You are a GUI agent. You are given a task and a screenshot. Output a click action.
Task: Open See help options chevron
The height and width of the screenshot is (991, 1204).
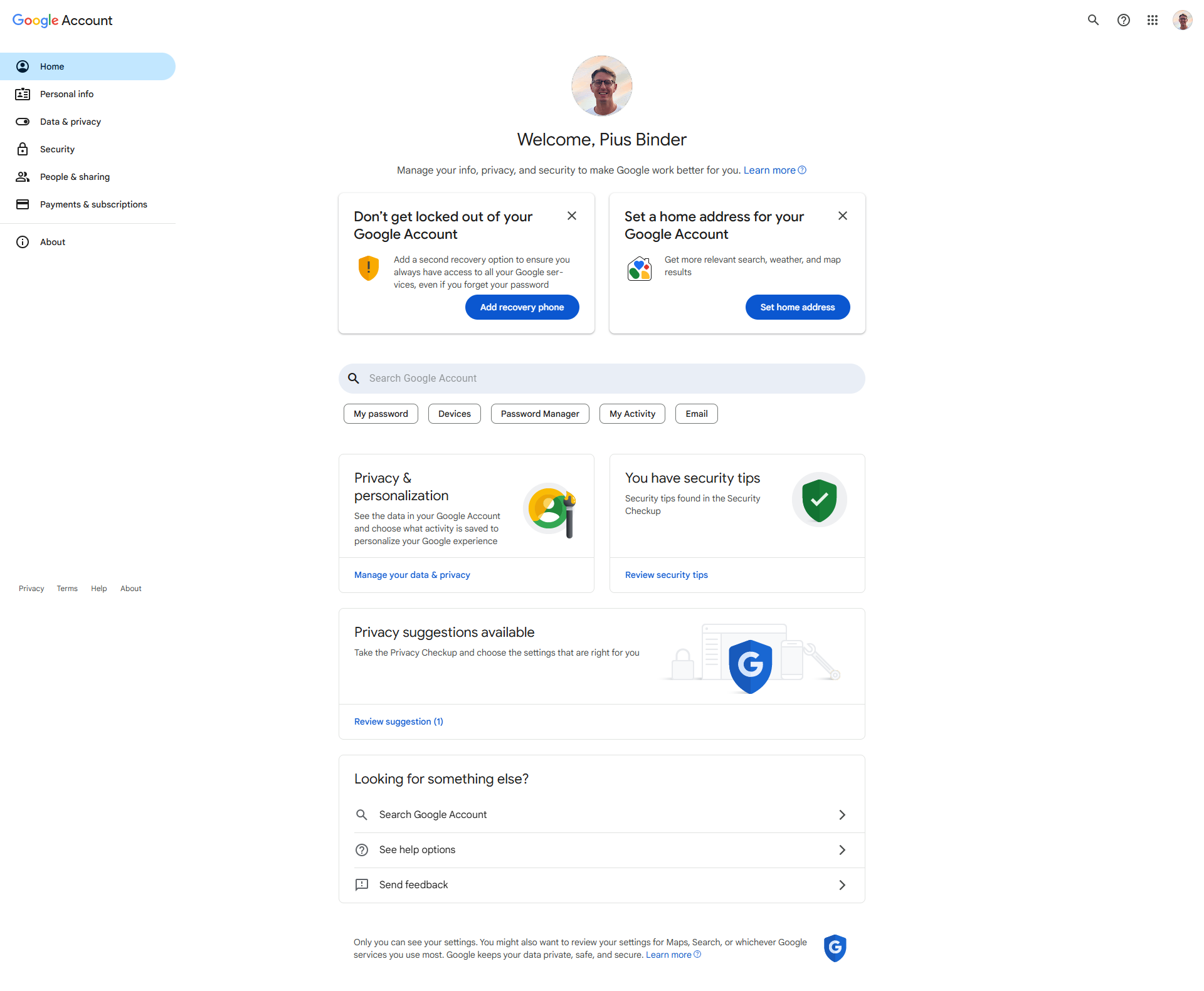coord(842,850)
